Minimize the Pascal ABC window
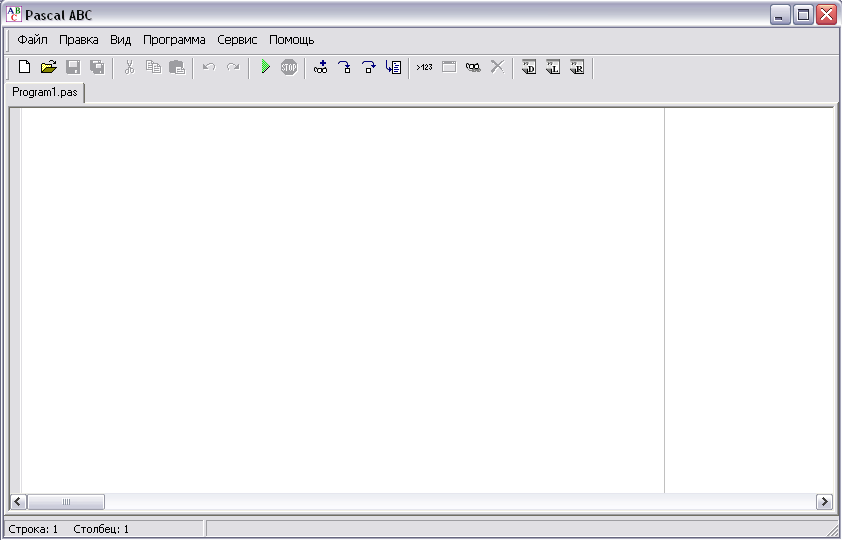This screenshot has width=842, height=540. point(780,14)
